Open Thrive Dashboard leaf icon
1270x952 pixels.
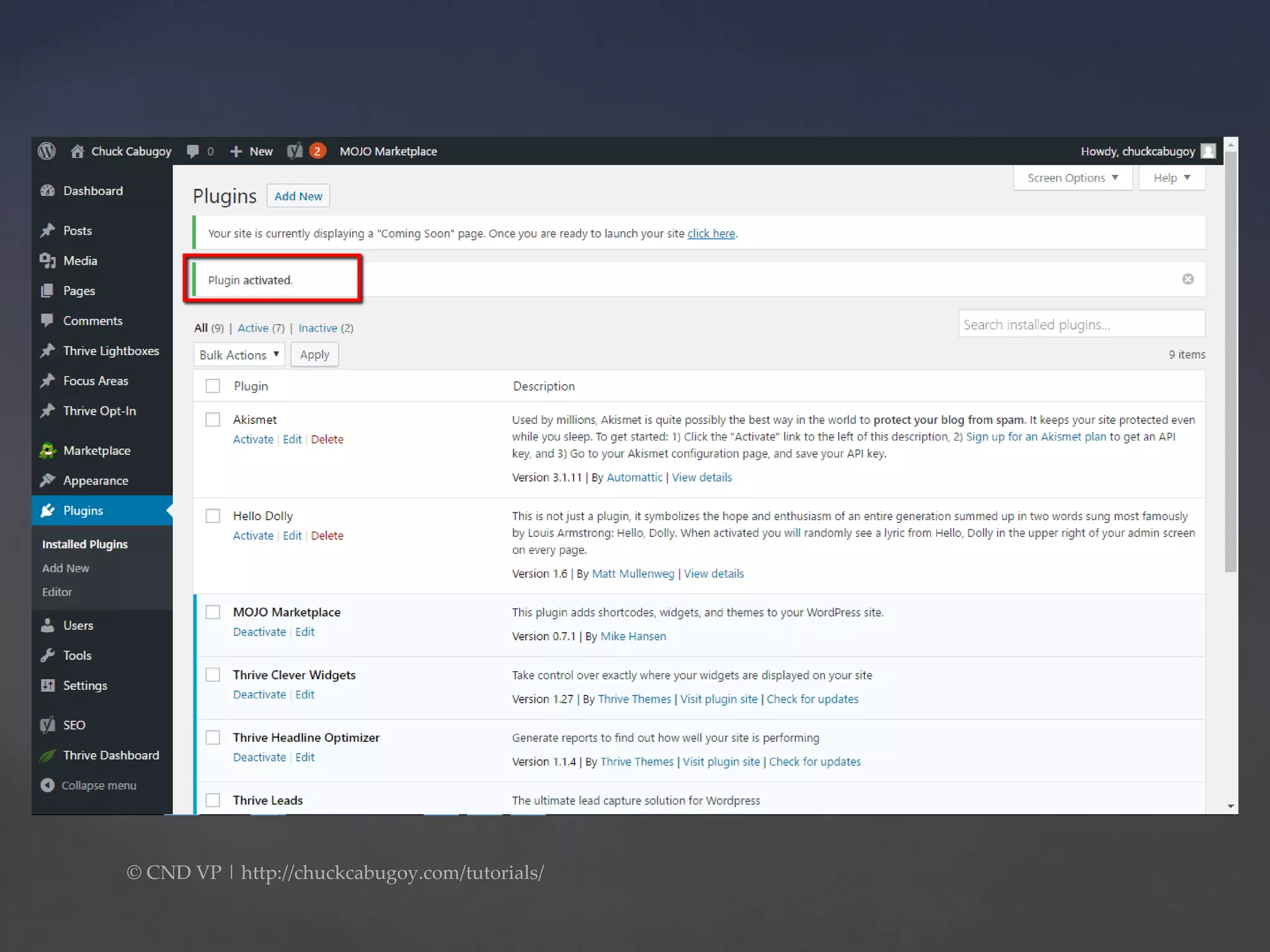48,756
